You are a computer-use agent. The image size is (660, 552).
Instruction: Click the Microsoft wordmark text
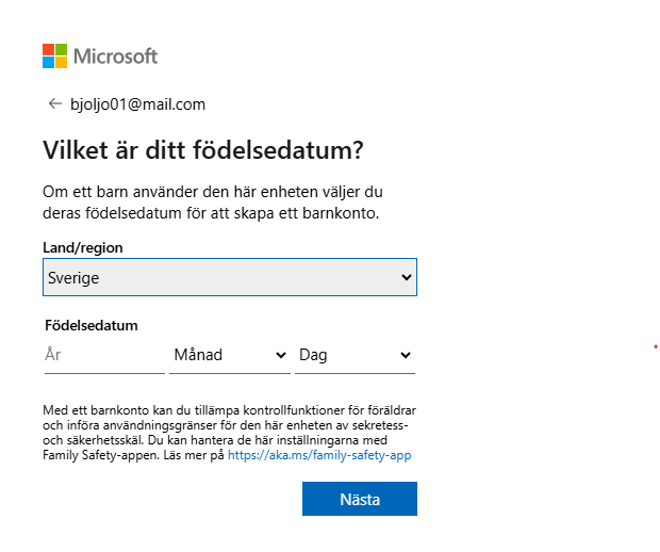coord(115,56)
